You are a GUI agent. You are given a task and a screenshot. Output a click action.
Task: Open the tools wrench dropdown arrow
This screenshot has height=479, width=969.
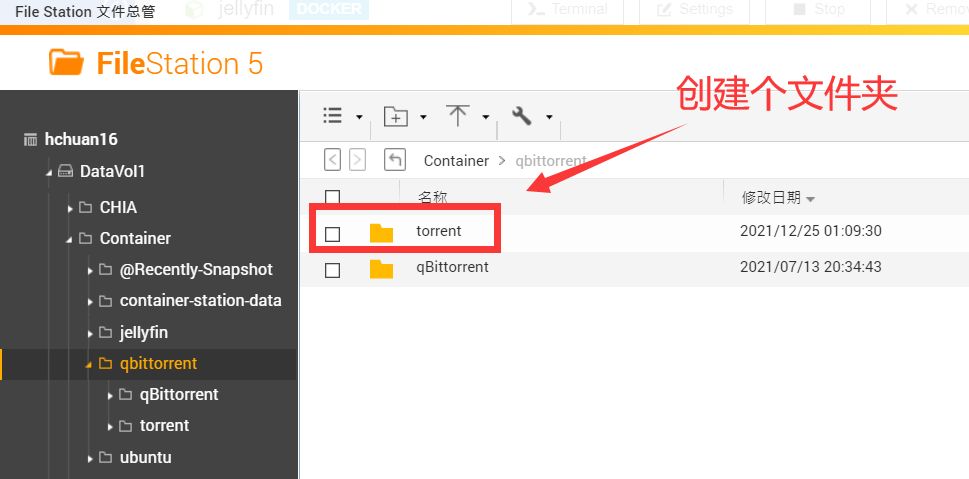pos(549,116)
